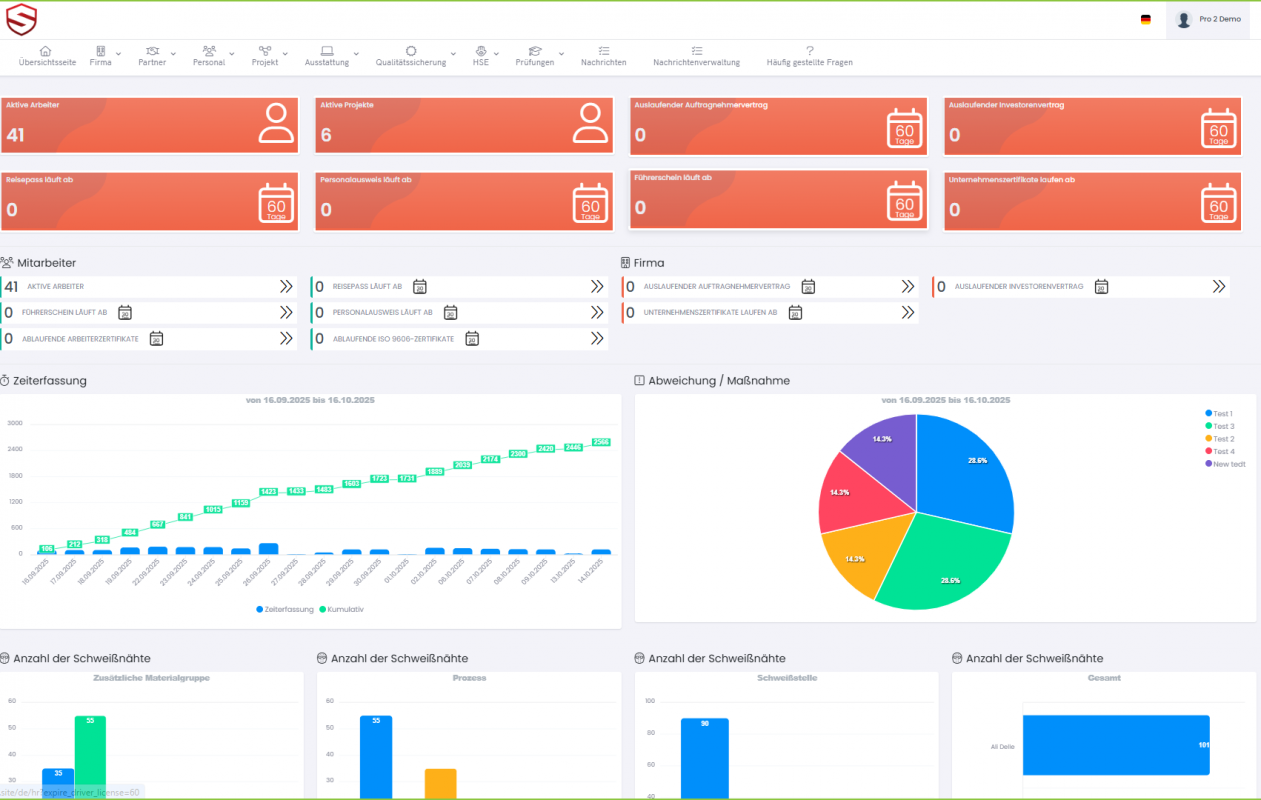Open the Übersichtsseite home icon
This screenshot has height=800, width=1261.
pyautogui.click(x=46, y=51)
